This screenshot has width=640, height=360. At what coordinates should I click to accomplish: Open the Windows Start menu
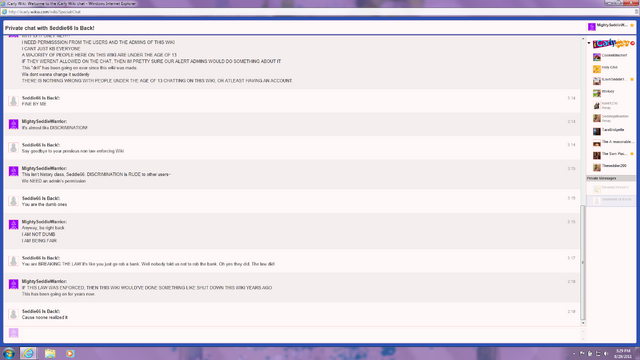coord(9,353)
